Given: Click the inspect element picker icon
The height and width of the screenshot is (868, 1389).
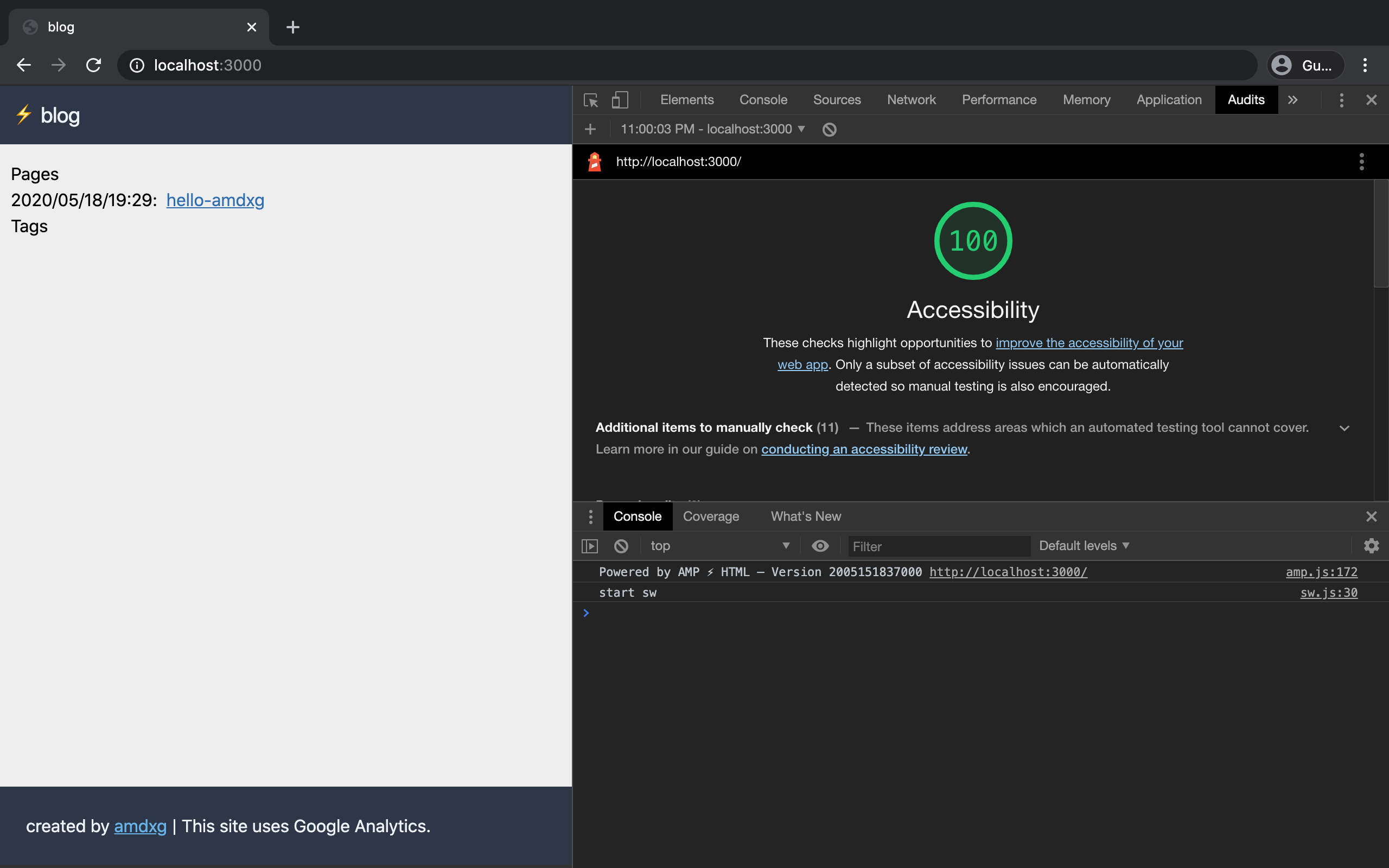Looking at the screenshot, I should click(x=591, y=100).
